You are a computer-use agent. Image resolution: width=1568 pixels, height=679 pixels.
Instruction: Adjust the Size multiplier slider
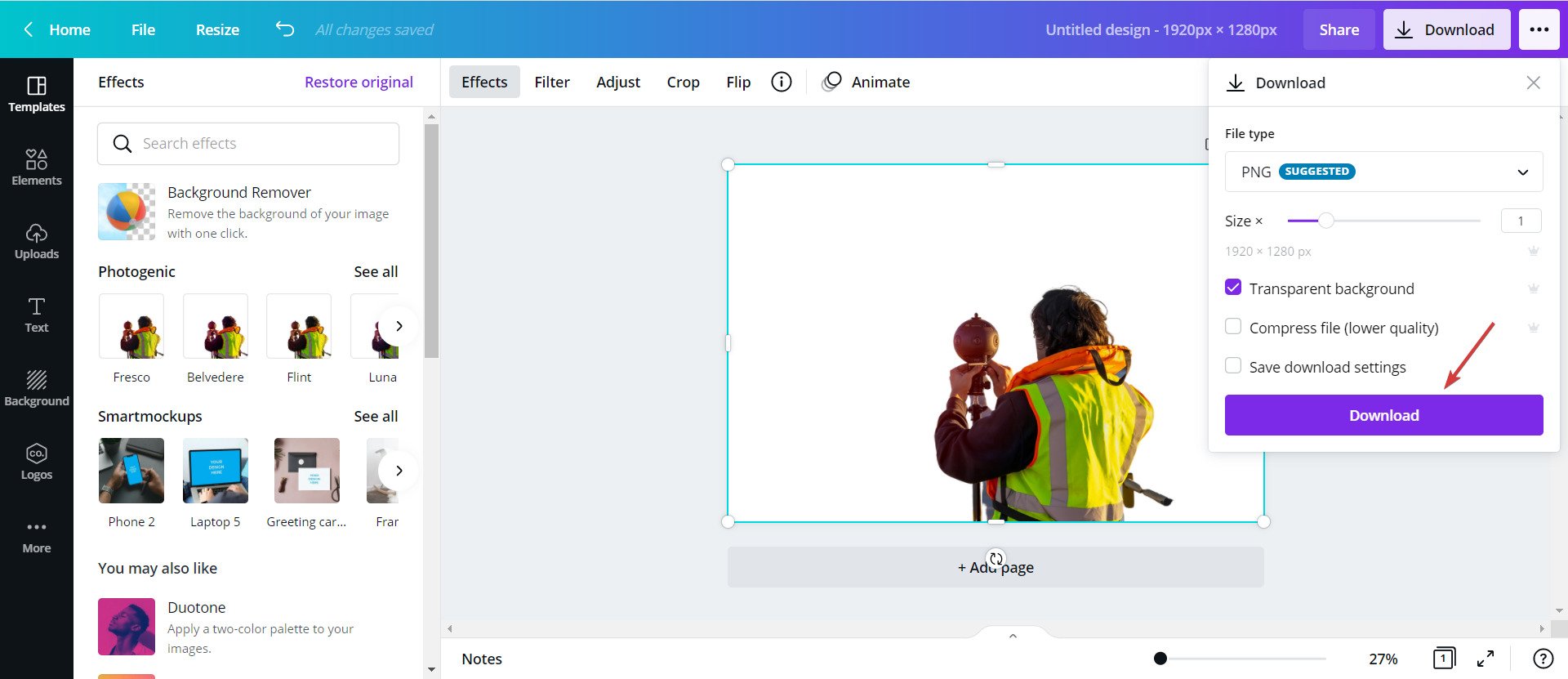(x=1326, y=221)
